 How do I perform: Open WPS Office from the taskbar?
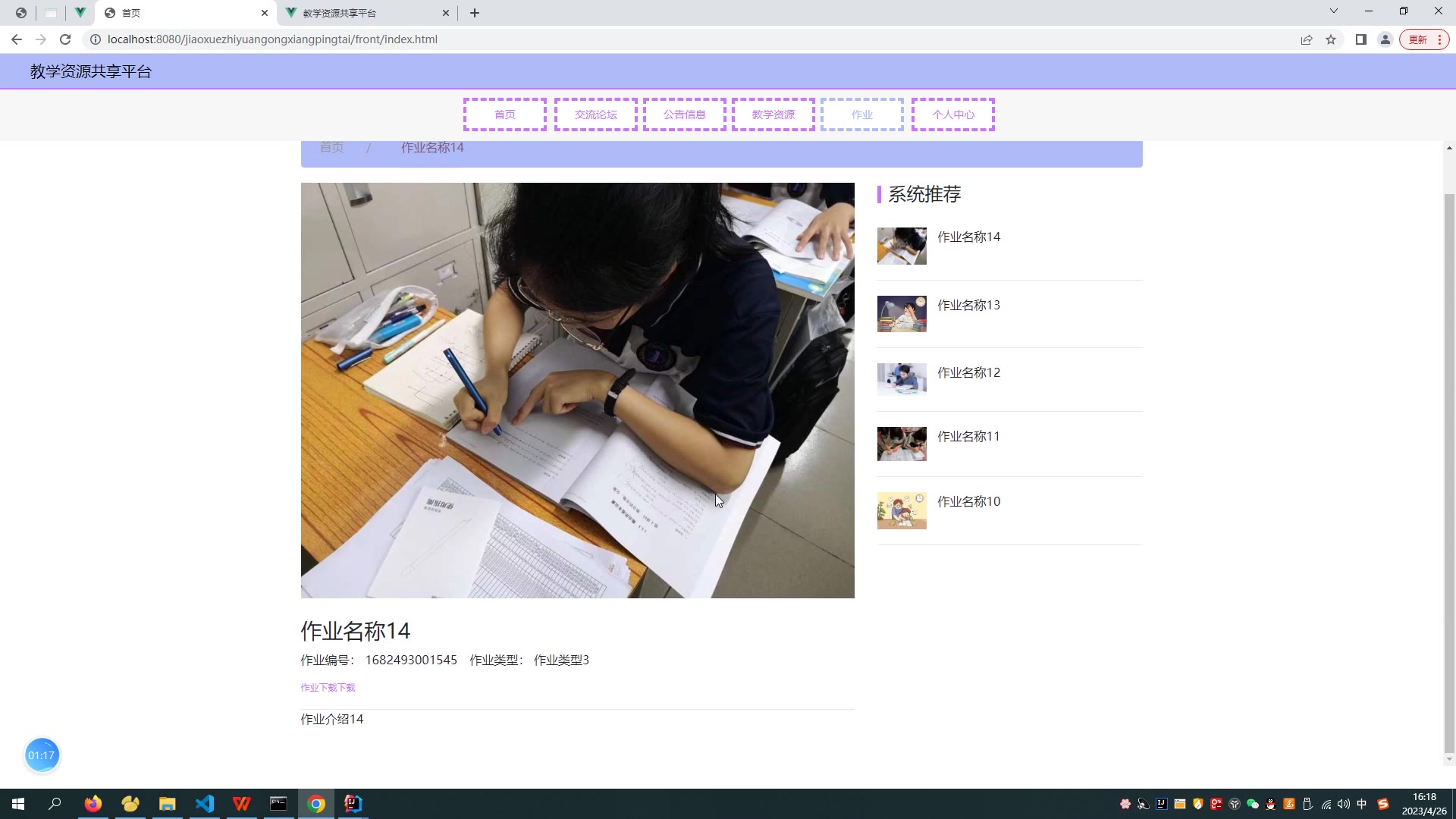(x=242, y=804)
